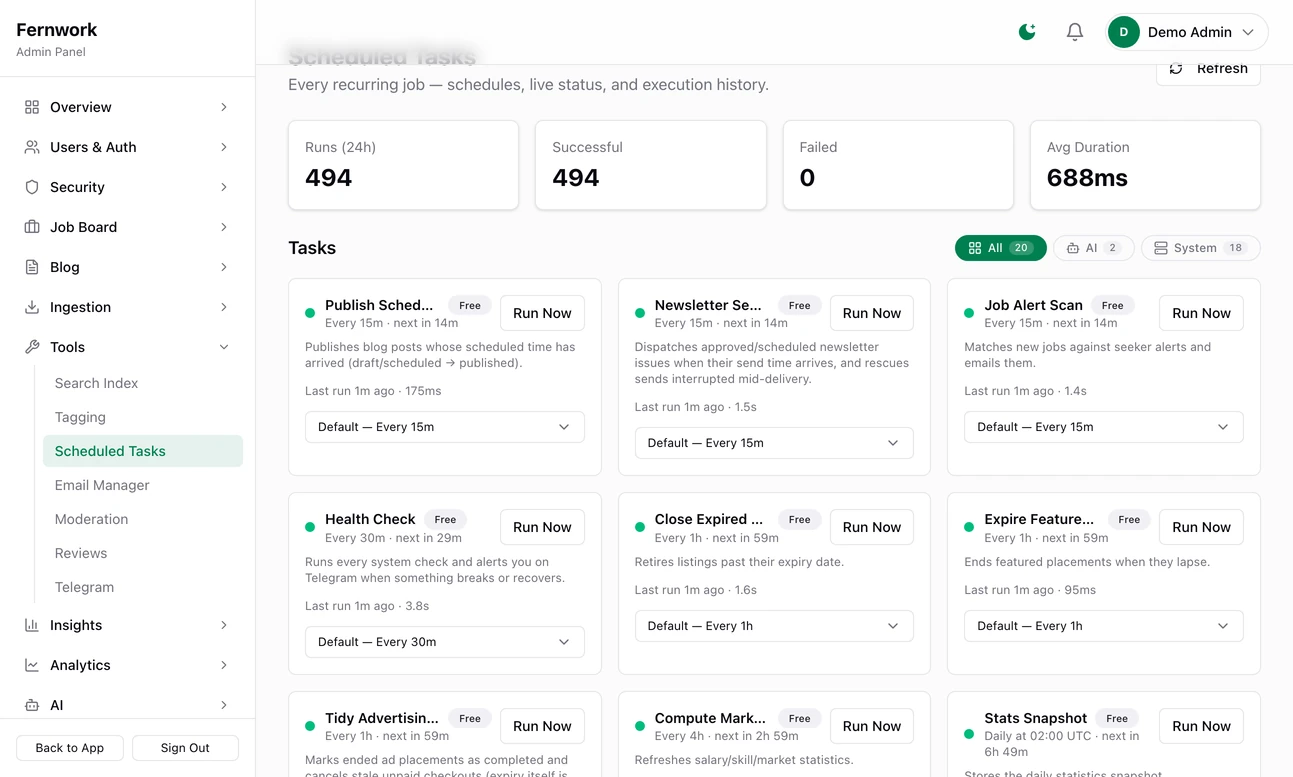Open Newsletter Send schedule dropdown

(x=774, y=443)
